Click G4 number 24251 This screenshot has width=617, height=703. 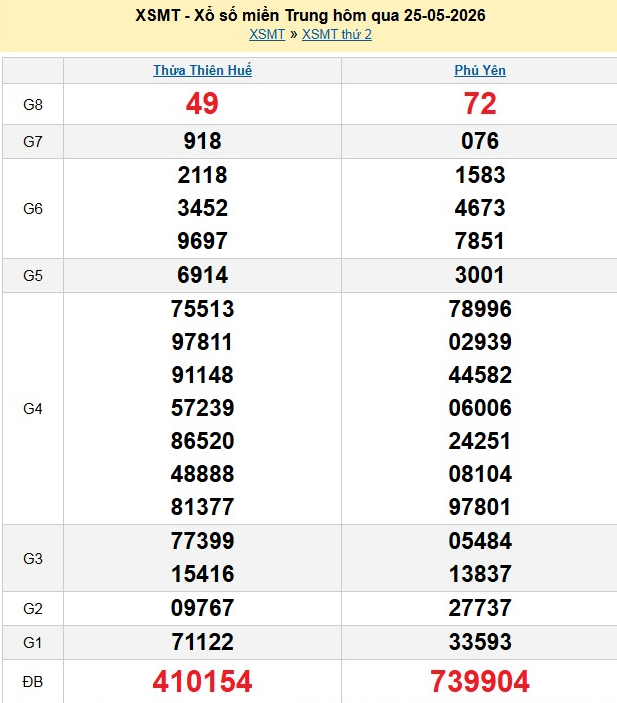pos(480,441)
